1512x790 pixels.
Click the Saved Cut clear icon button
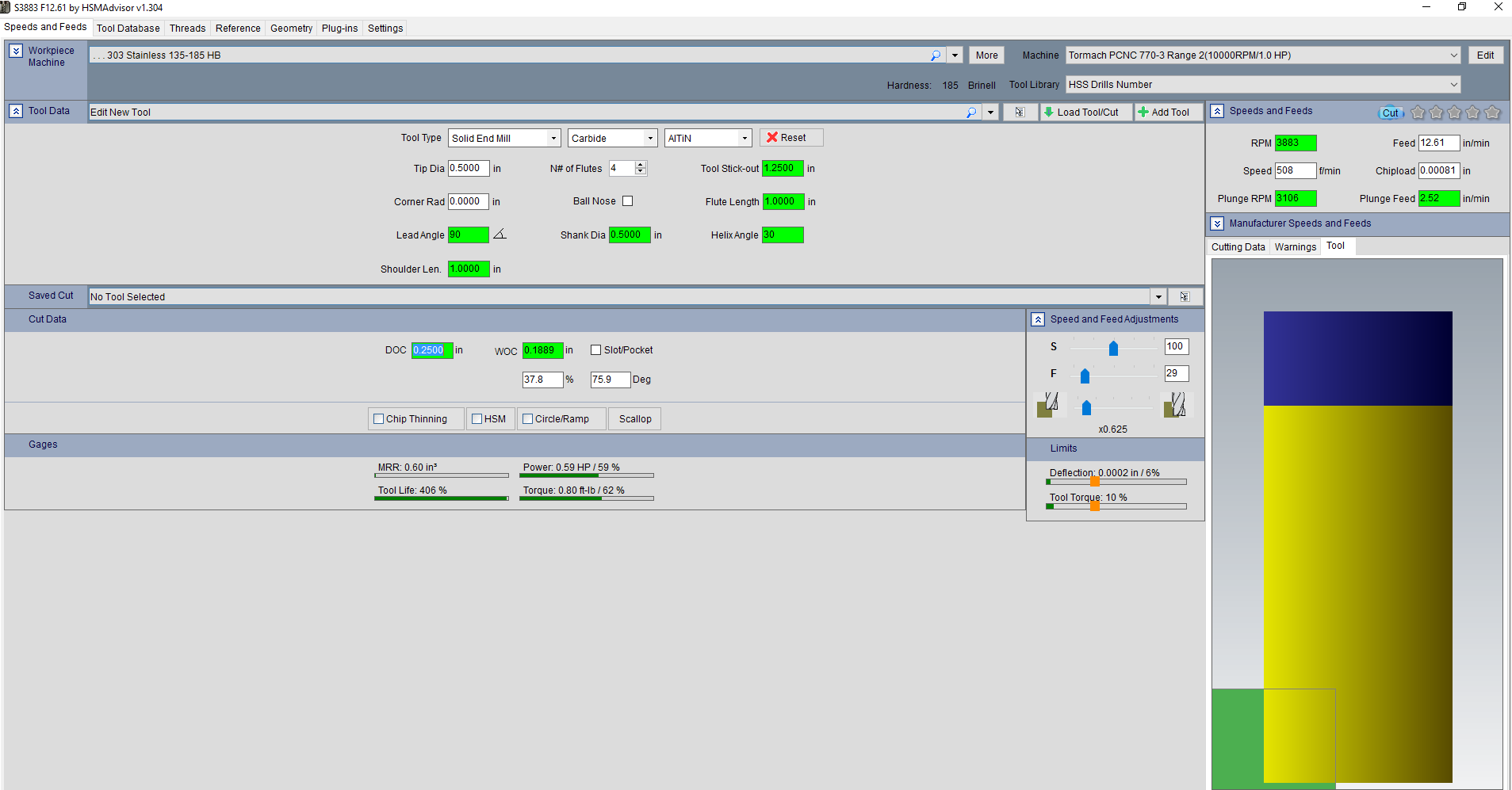coord(1185,297)
